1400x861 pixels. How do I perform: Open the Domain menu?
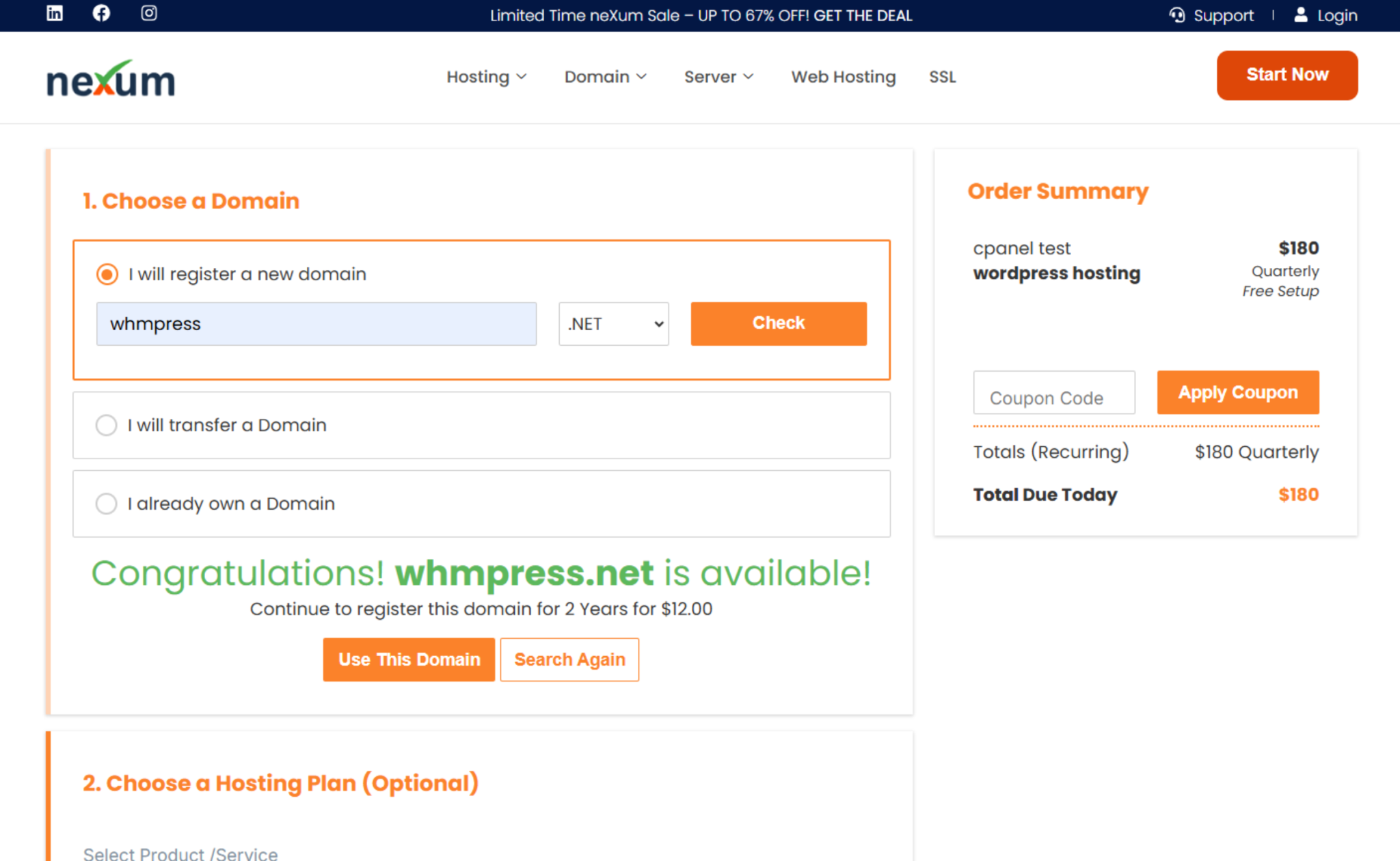click(605, 77)
